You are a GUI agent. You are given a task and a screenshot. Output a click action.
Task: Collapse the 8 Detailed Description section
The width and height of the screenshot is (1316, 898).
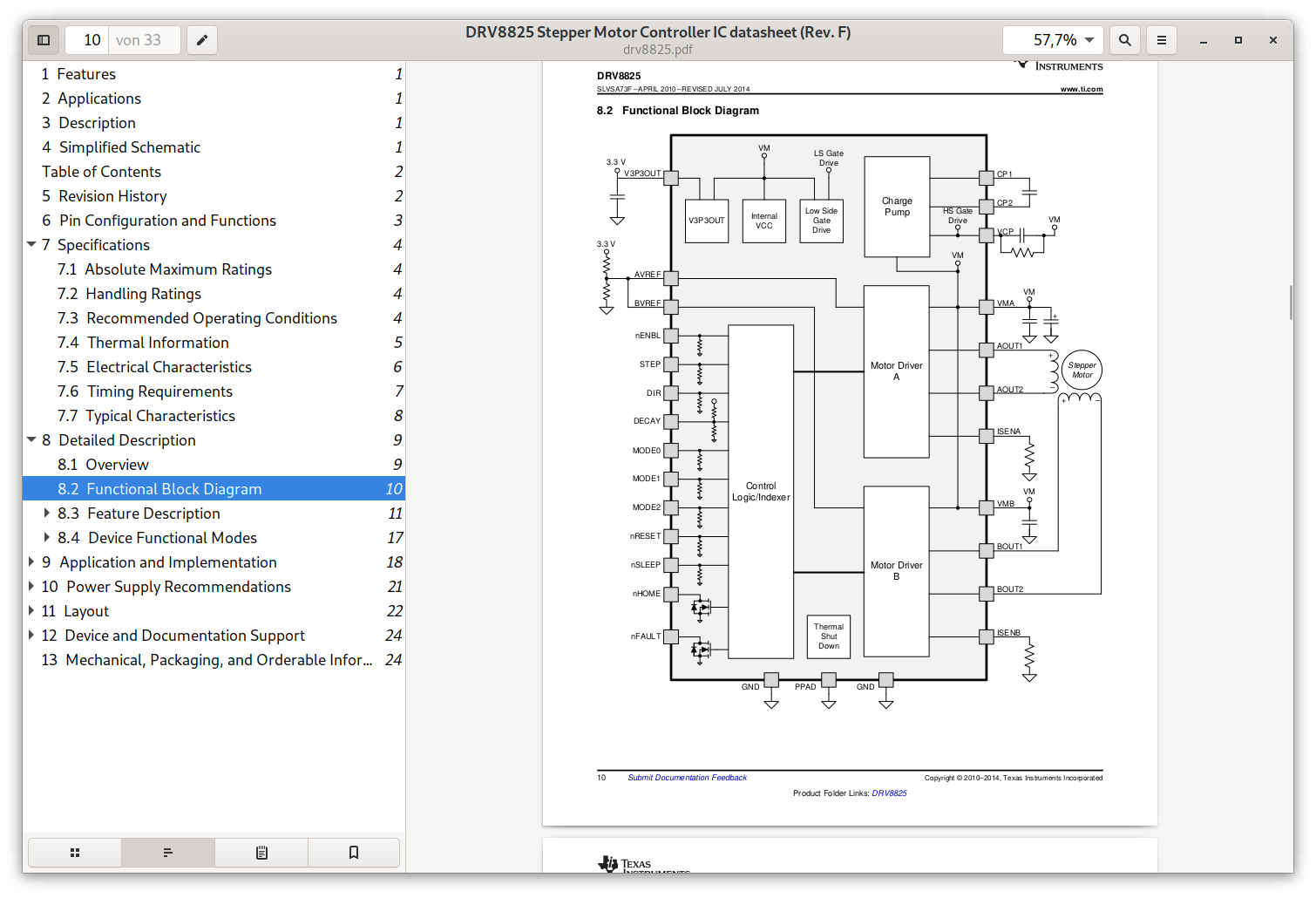31,440
